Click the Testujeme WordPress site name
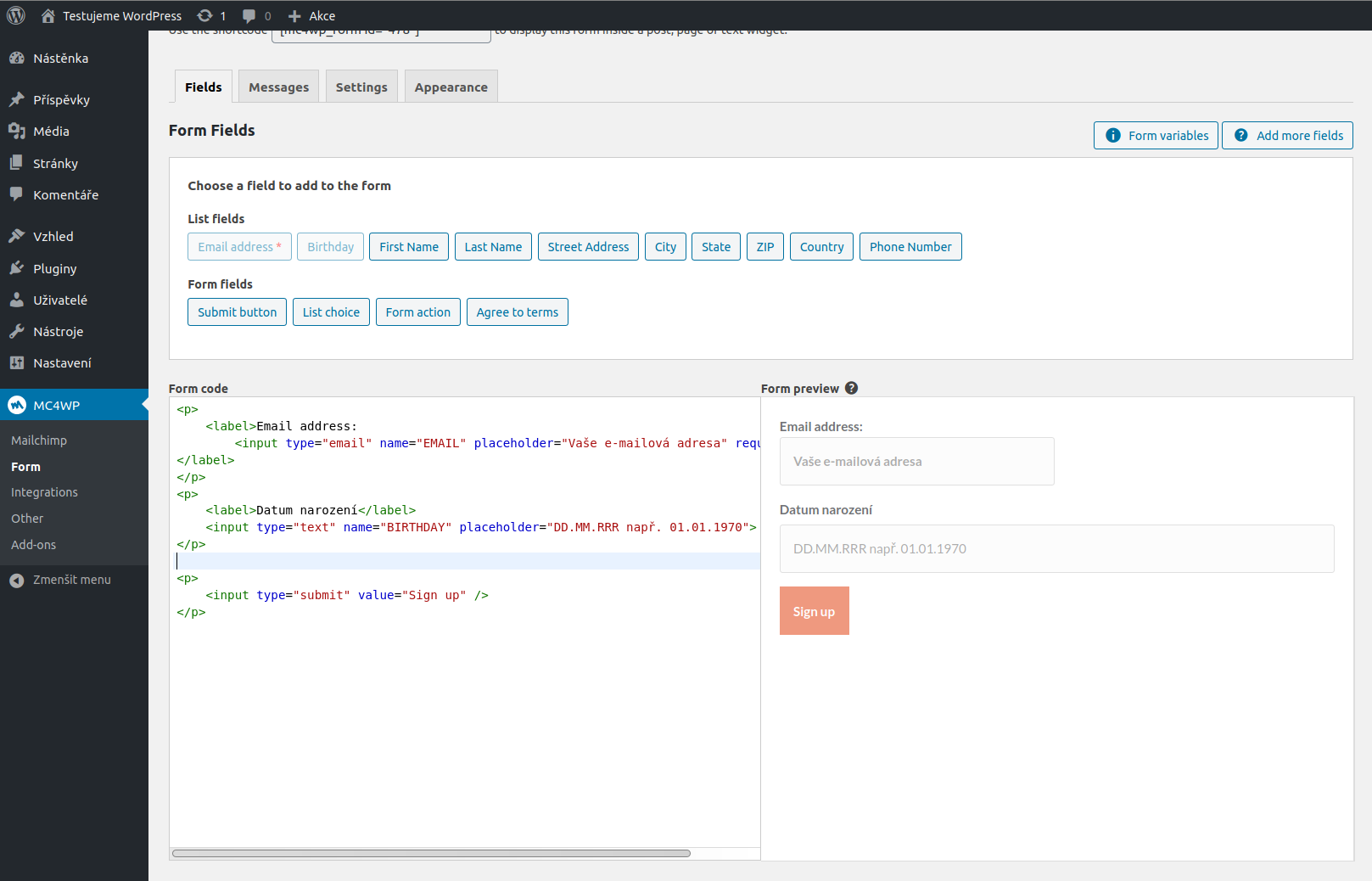The height and width of the screenshot is (881, 1372). pos(122,15)
